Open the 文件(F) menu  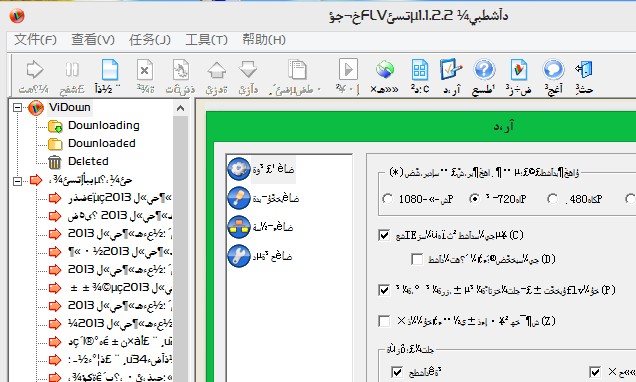coord(35,40)
